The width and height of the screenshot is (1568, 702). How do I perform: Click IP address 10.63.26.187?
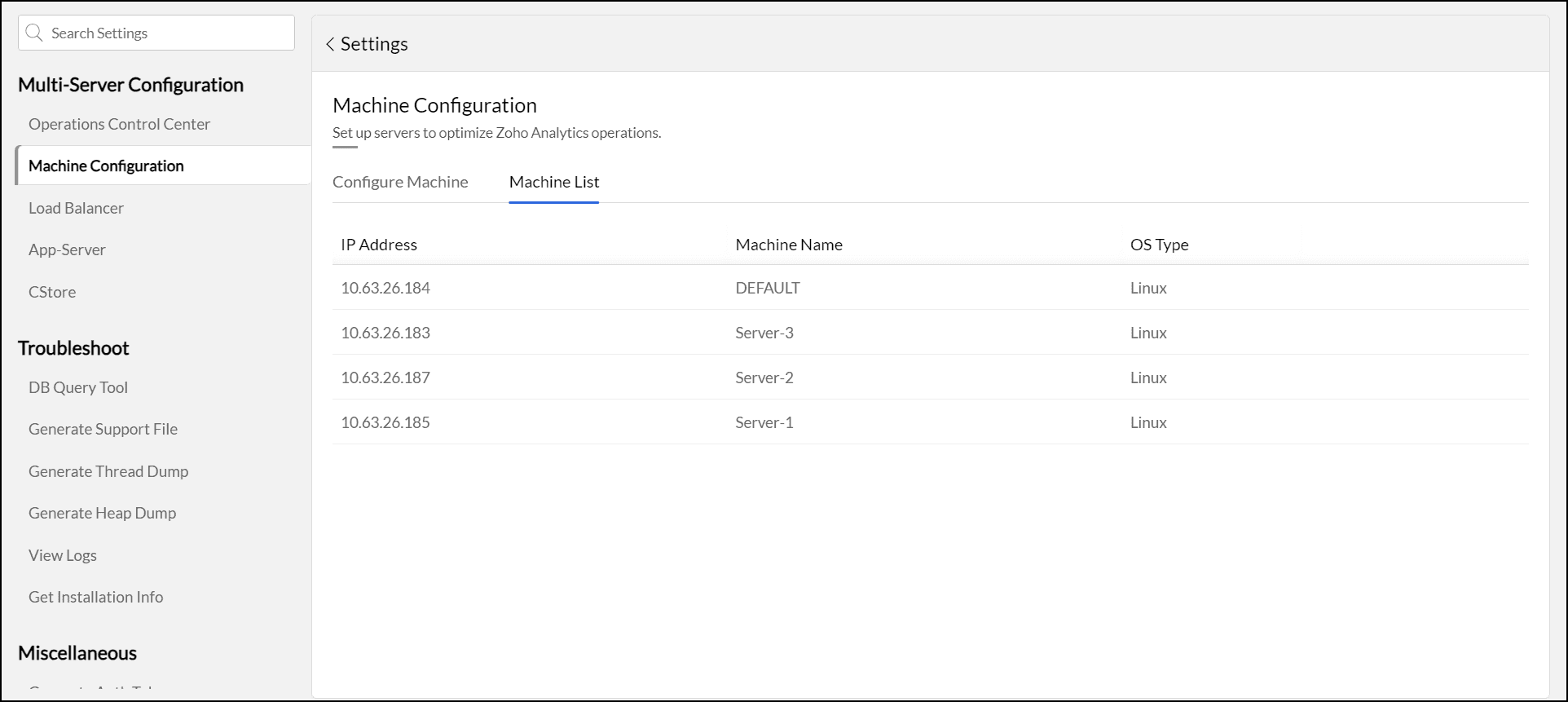click(385, 377)
